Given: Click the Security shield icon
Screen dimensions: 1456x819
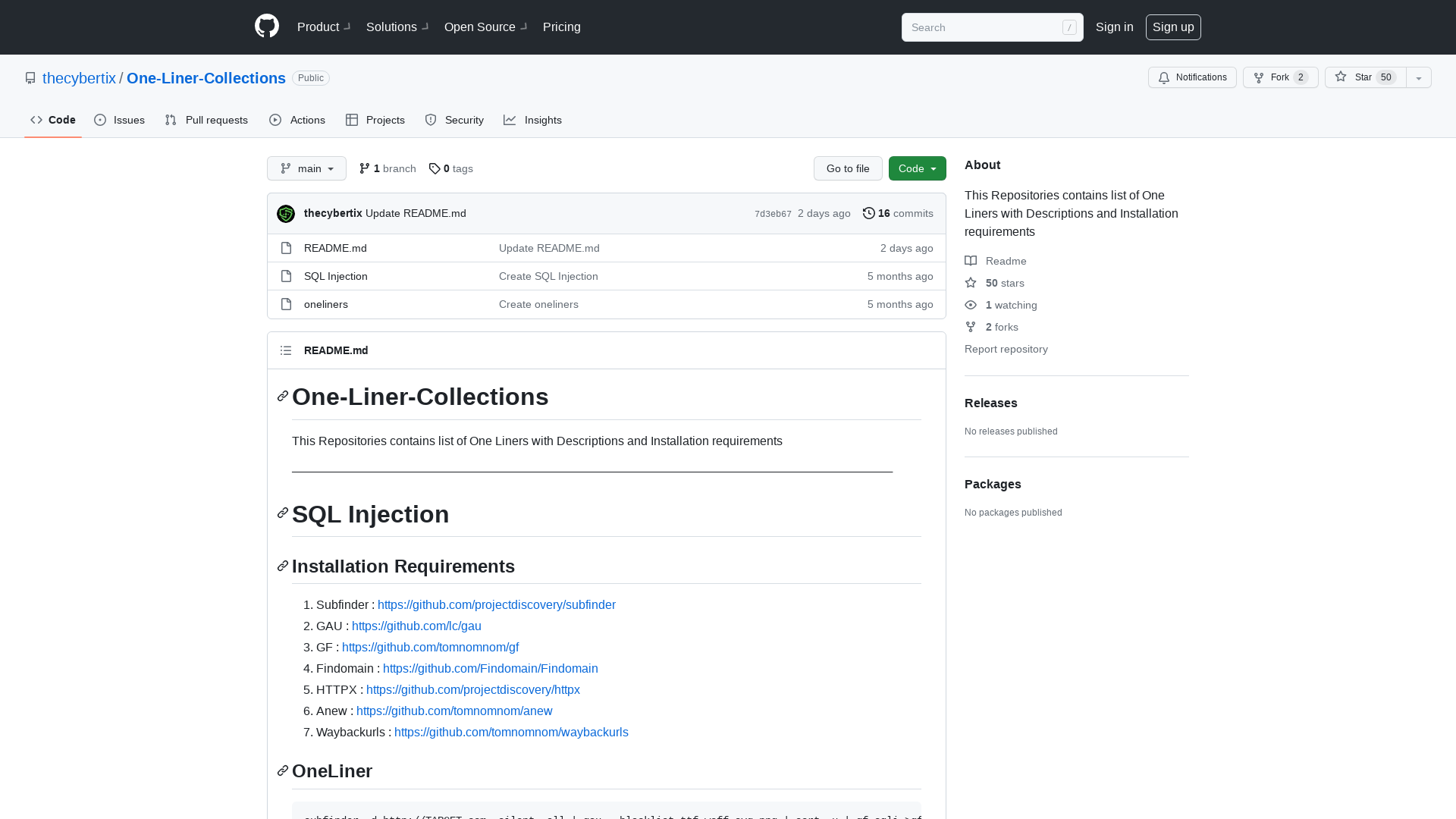Looking at the screenshot, I should 431,120.
